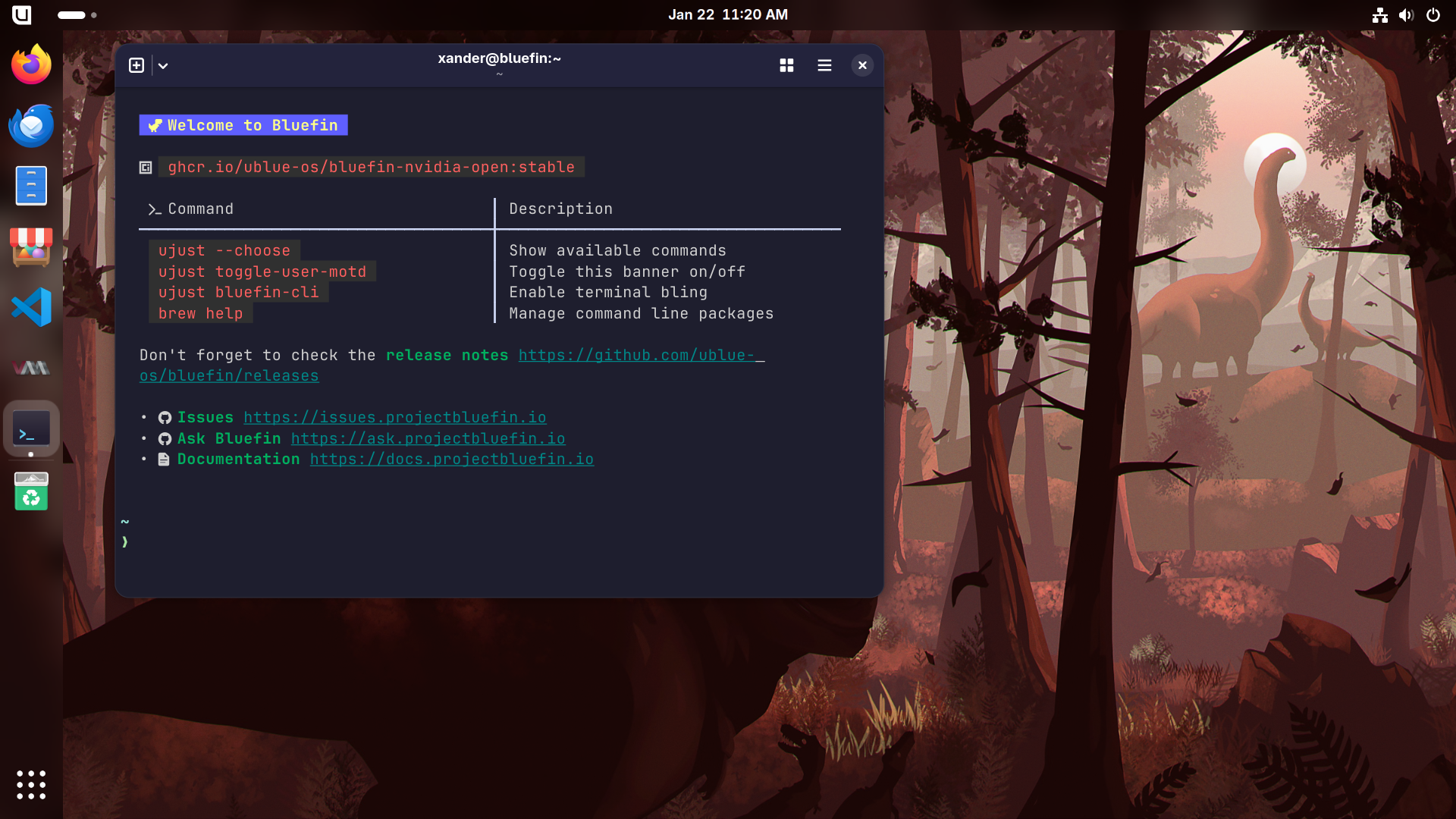Open the system power status menu

[x=1432, y=14]
